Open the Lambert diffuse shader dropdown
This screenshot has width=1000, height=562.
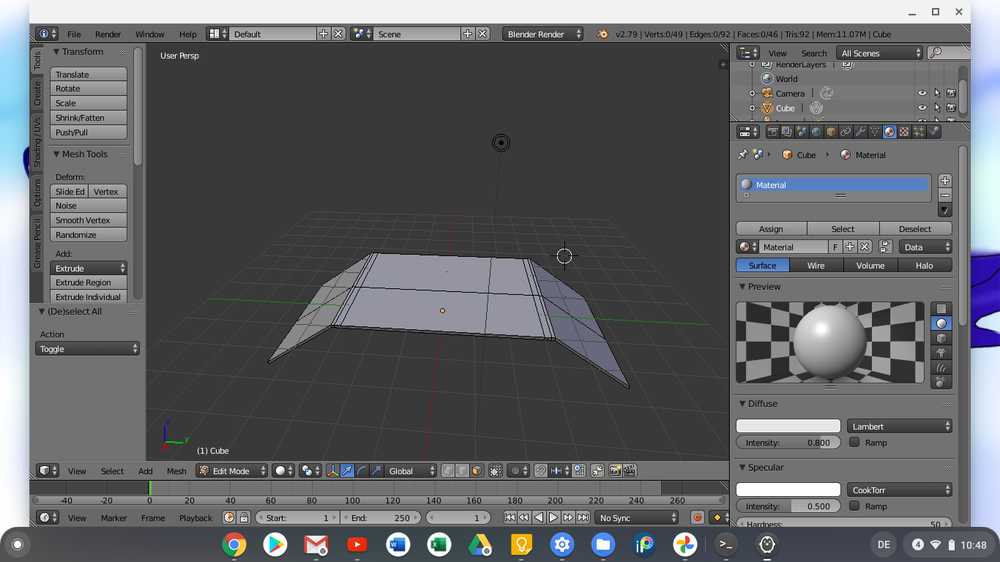[x=899, y=426]
